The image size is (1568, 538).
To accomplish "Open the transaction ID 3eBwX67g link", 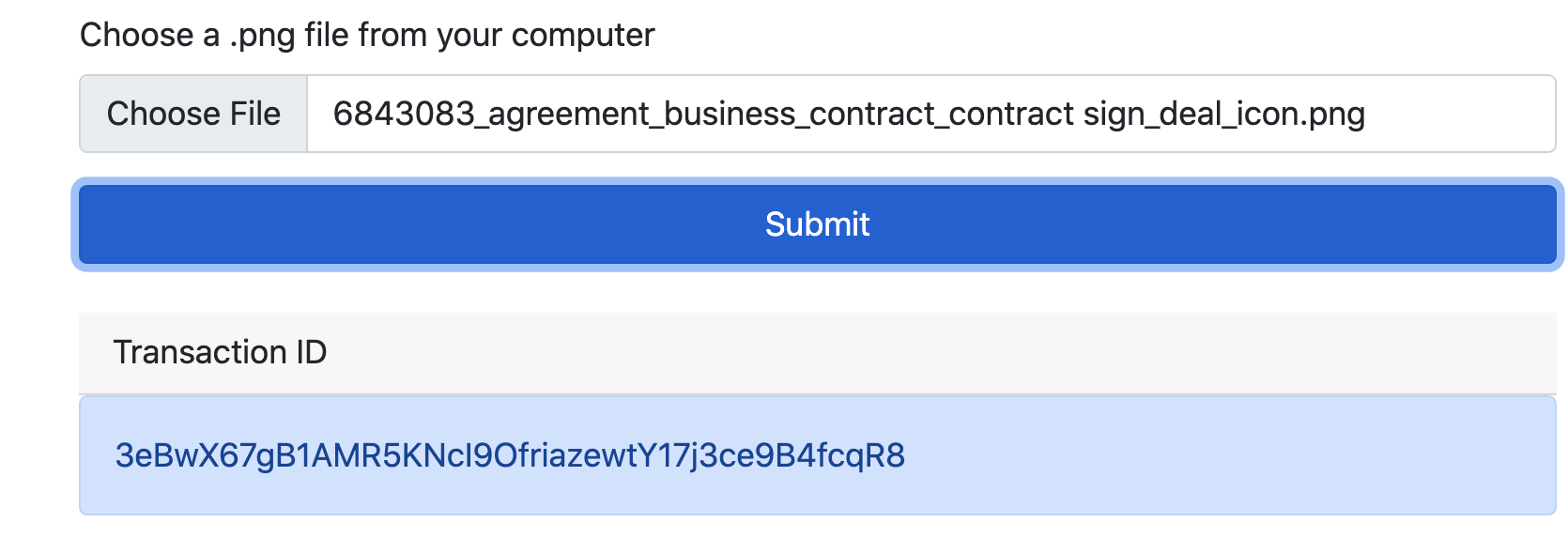I will tap(509, 455).
